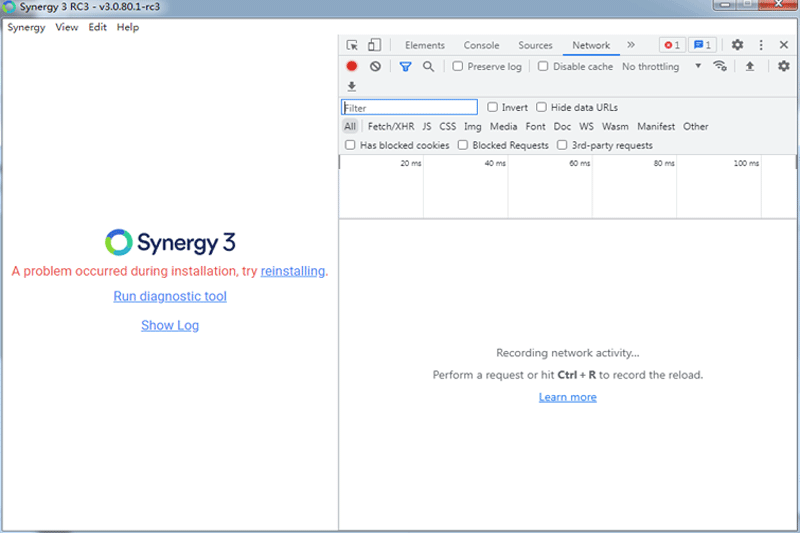The height and width of the screenshot is (533, 800).
Task: Filter requests by Fetch/XHR
Action: coord(391,126)
